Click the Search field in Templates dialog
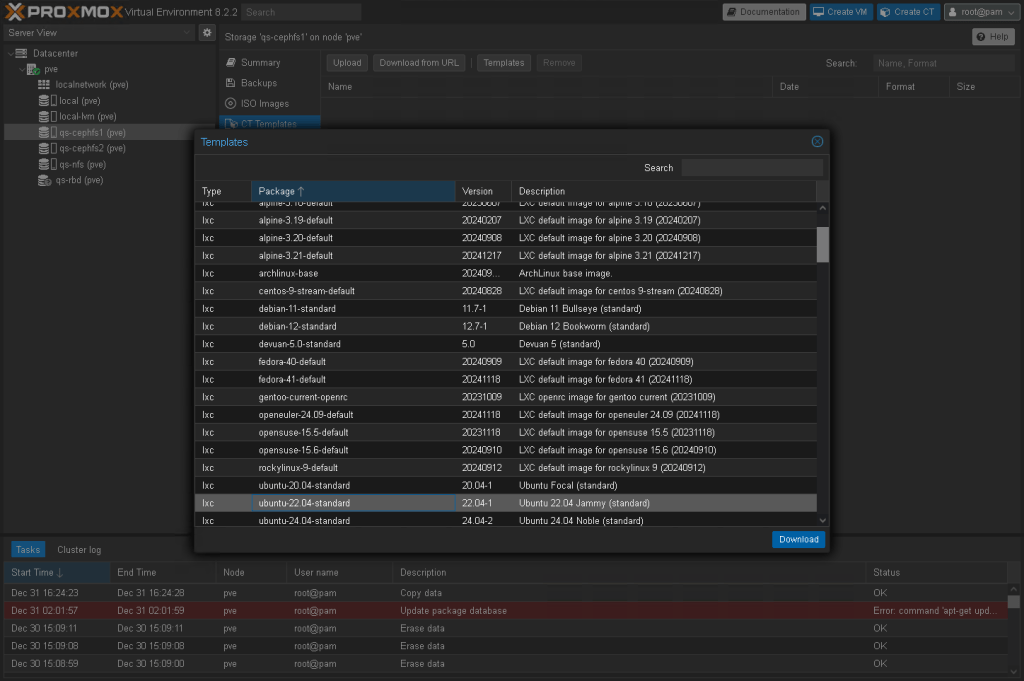The width and height of the screenshot is (1024, 681). click(x=751, y=168)
